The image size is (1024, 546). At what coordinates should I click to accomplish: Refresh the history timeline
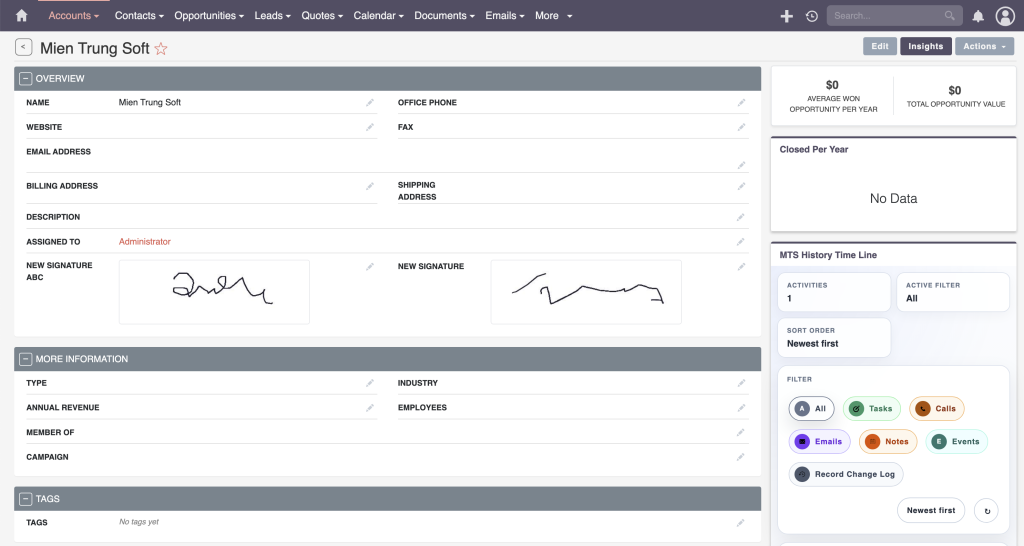(987, 511)
